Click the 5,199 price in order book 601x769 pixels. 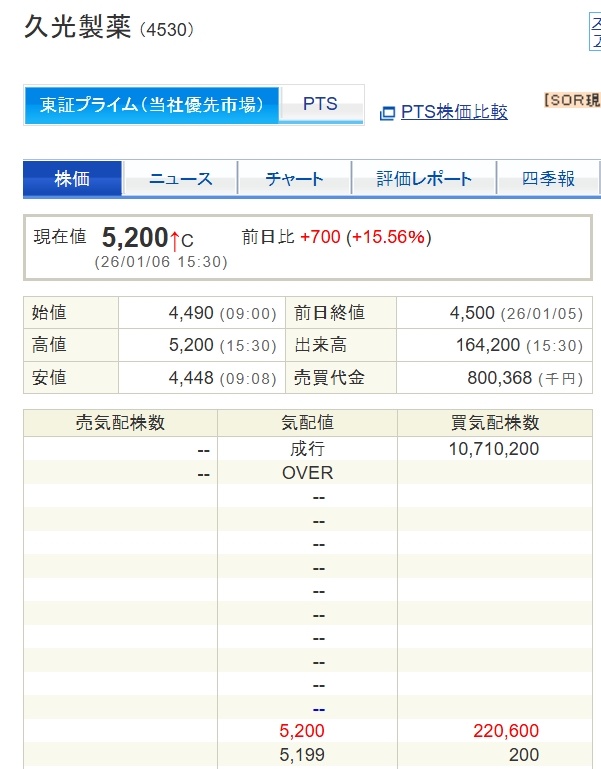[303, 755]
